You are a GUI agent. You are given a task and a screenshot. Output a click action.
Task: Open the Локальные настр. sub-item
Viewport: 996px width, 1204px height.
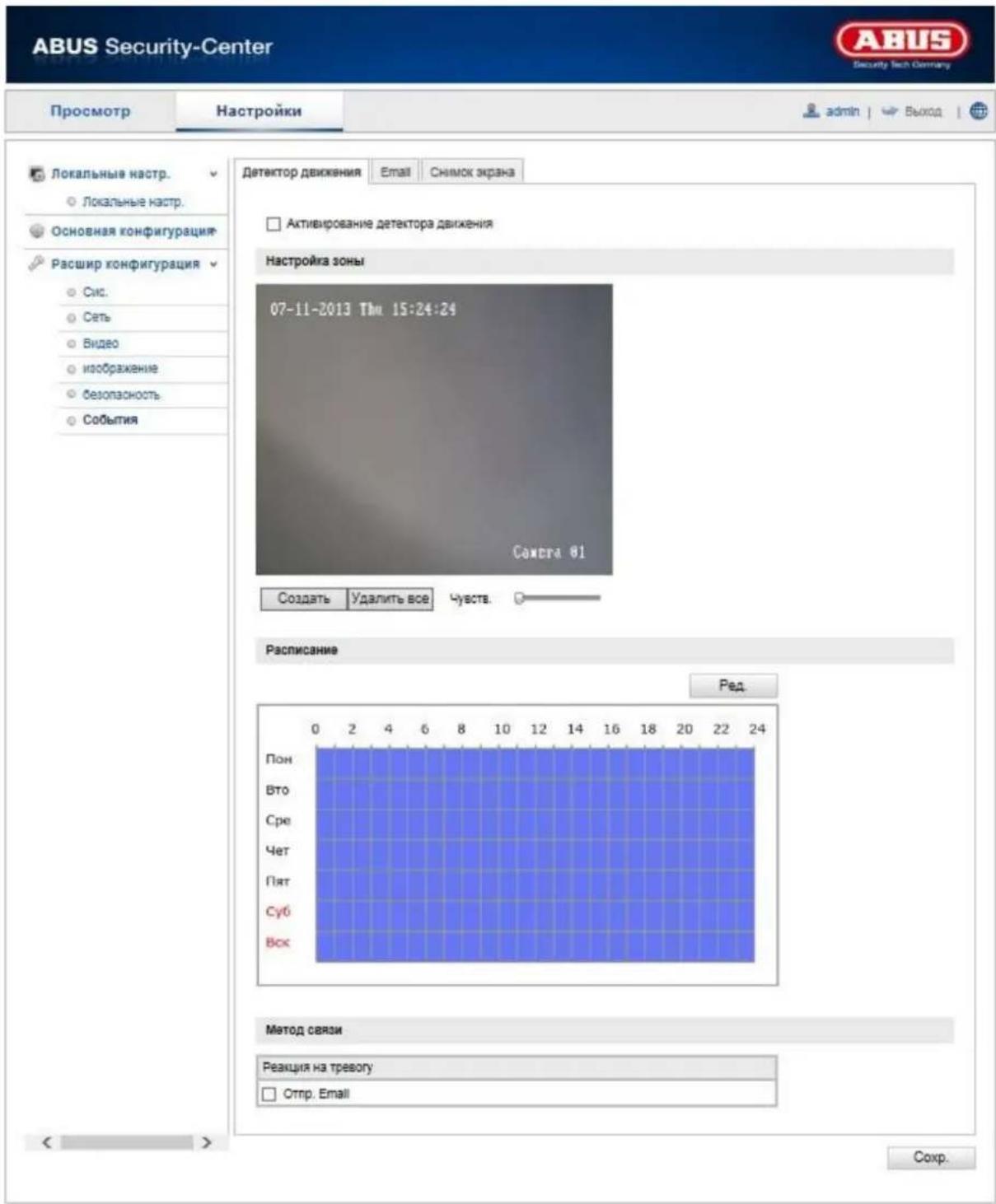point(133,202)
